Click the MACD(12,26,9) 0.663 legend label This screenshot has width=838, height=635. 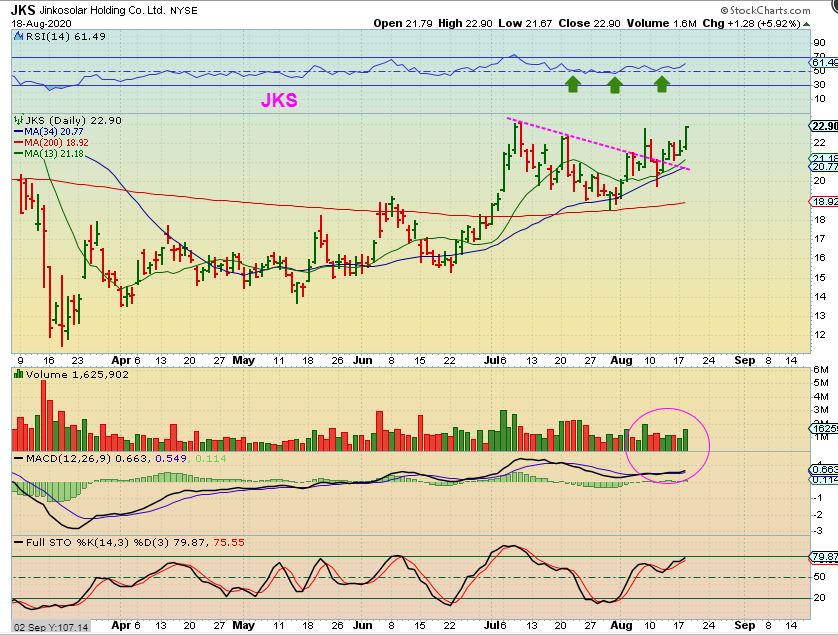(88, 459)
